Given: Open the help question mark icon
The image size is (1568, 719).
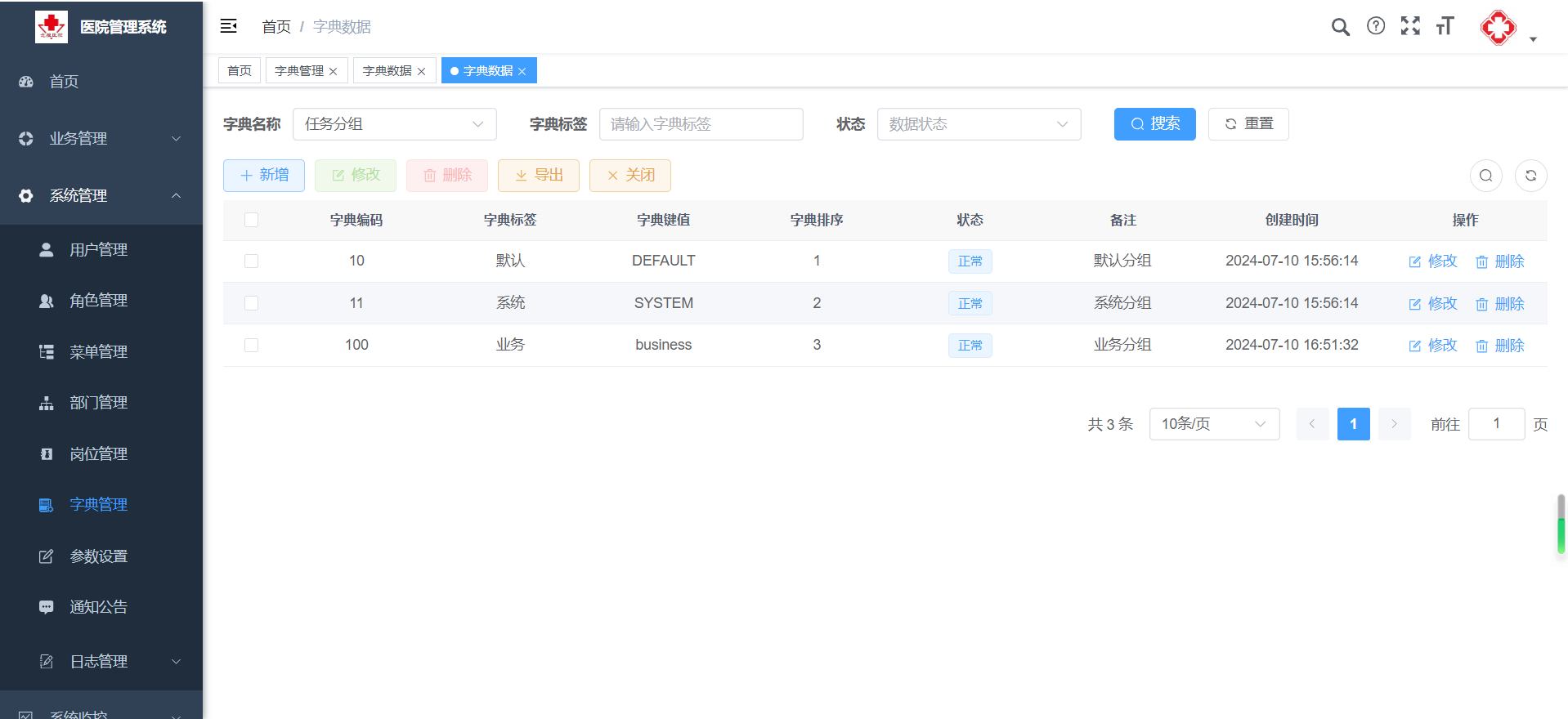Looking at the screenshot, I should click(1376, 26).
